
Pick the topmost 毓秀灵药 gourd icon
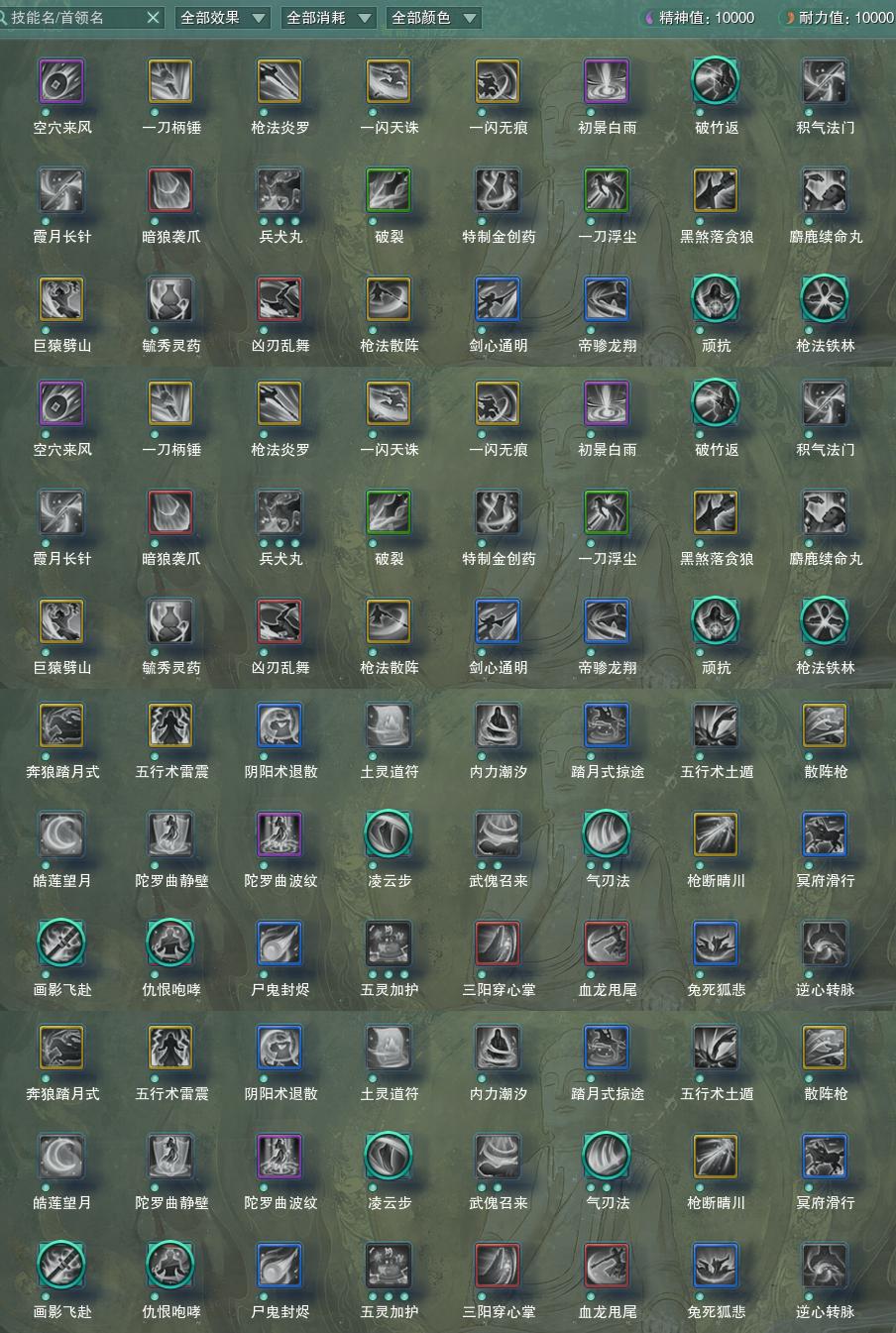point(170,299)
